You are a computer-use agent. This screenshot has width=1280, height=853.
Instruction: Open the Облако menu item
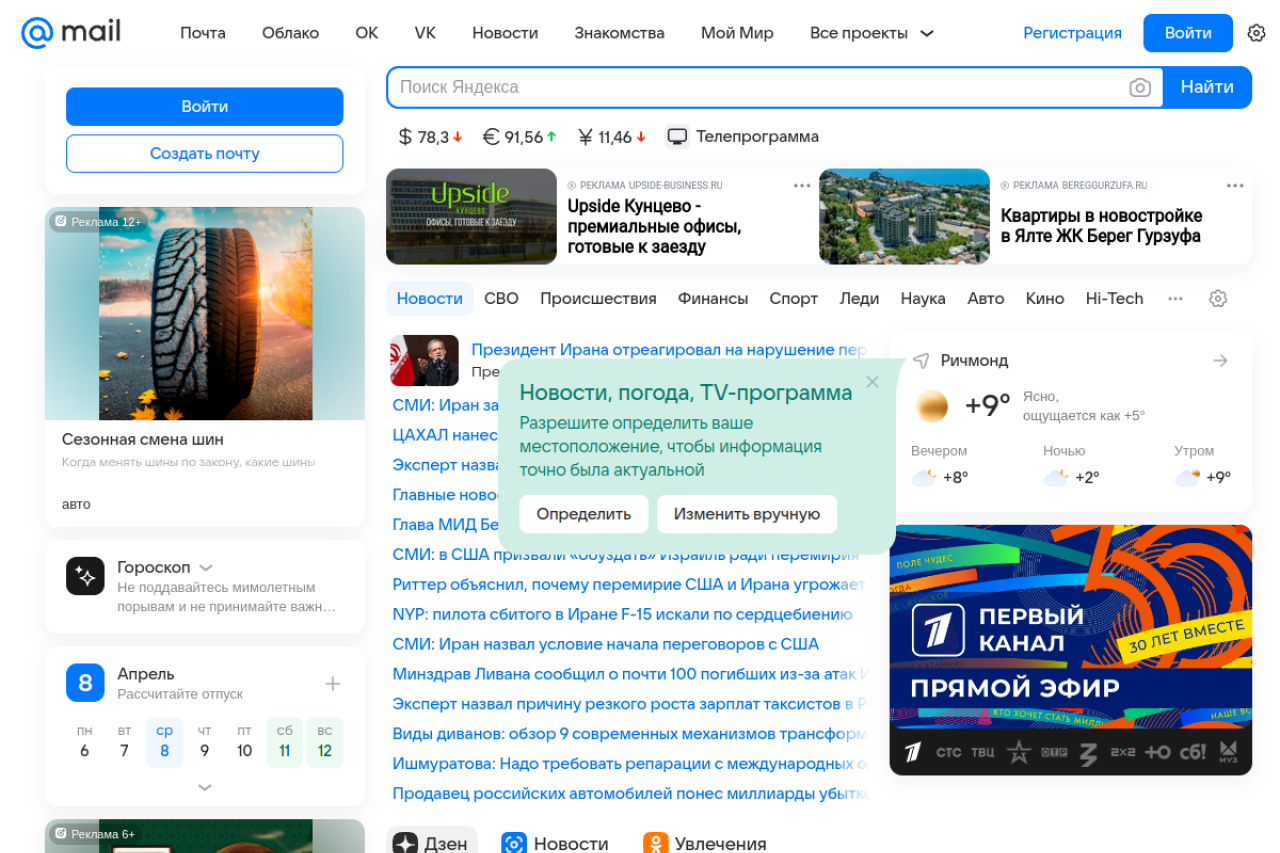click(290, 33)
